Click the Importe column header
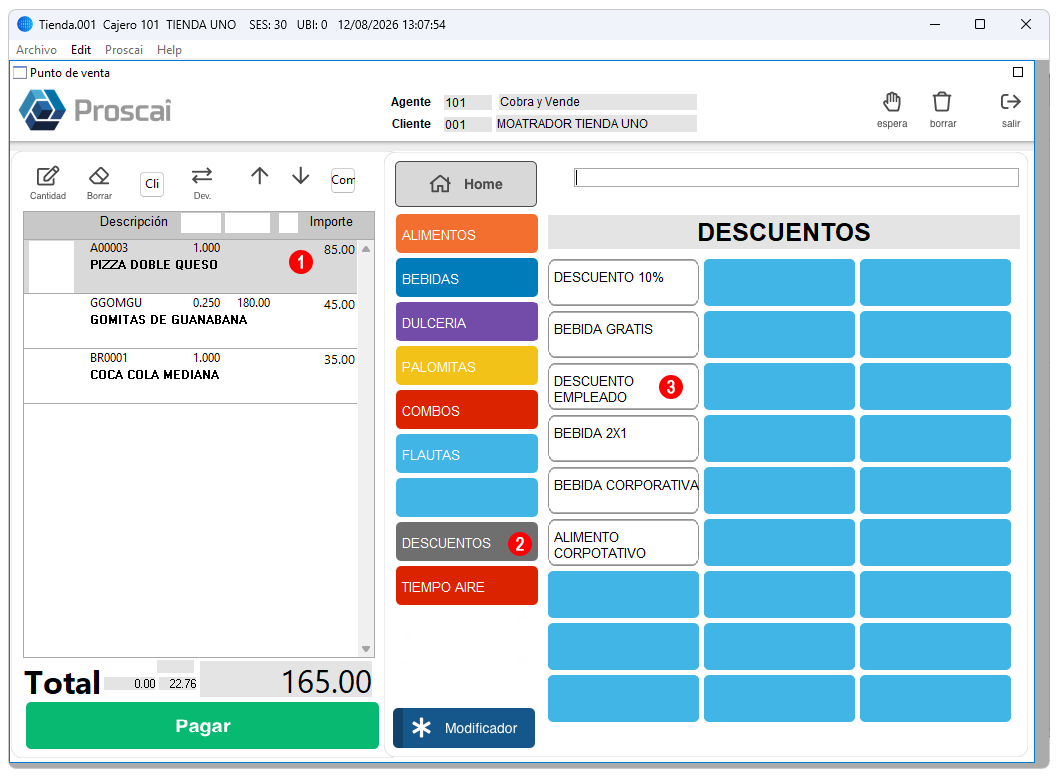 pyautogui.click(x=331, y=221)
